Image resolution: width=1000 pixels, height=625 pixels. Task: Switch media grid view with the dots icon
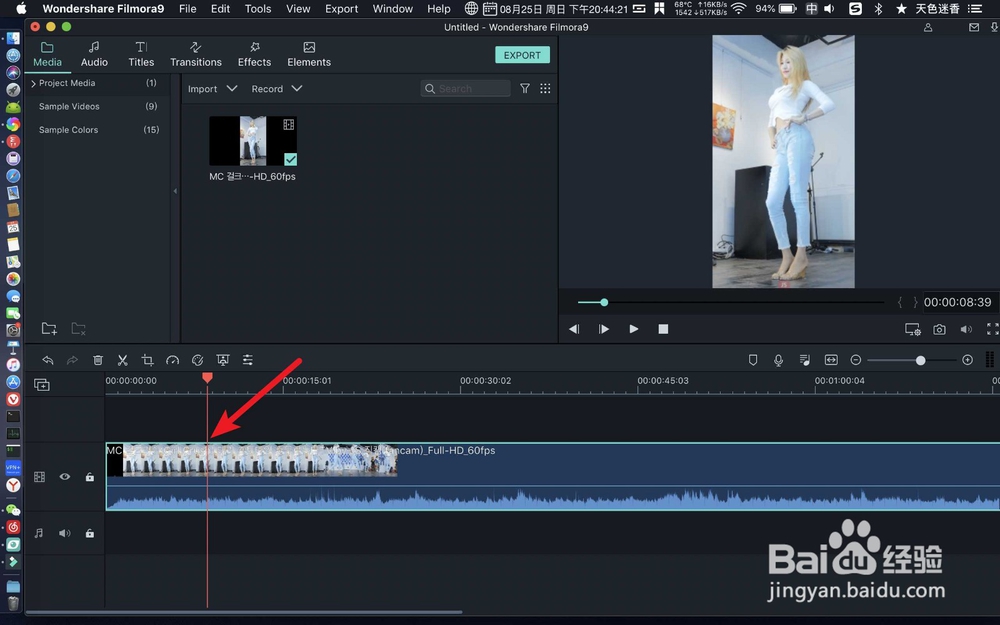coord(545,89)
